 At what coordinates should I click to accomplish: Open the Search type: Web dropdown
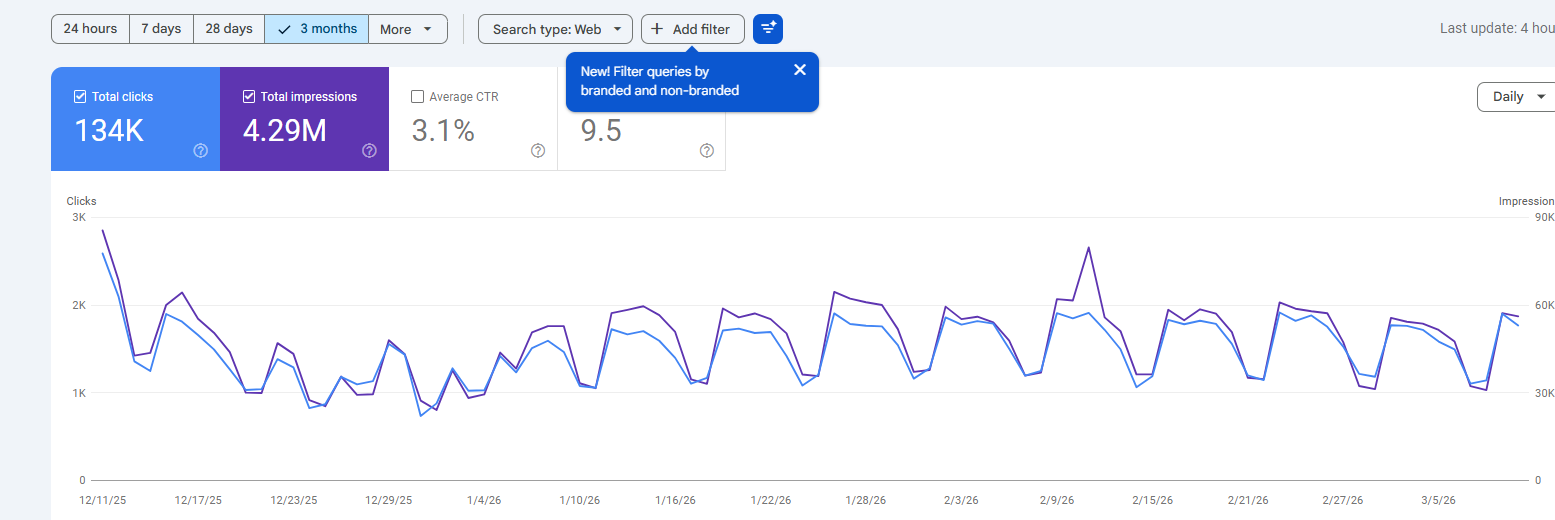tap(555, 29)
